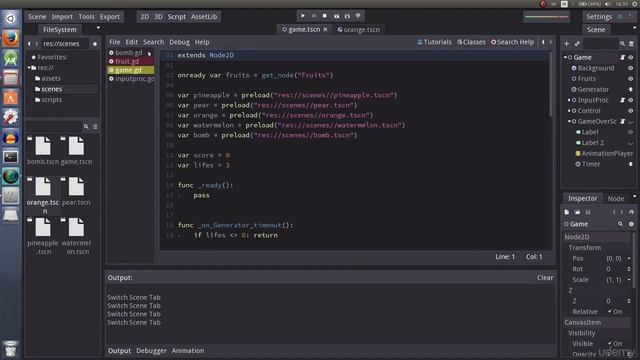Toggle visibility of the Game node
This screenshot has width=640, height=360.
[631, 58]
